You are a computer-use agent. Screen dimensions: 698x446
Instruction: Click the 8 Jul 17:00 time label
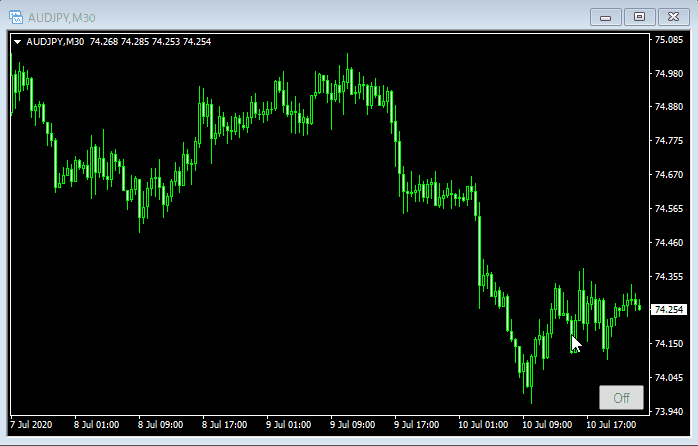[x=224, y=425]
